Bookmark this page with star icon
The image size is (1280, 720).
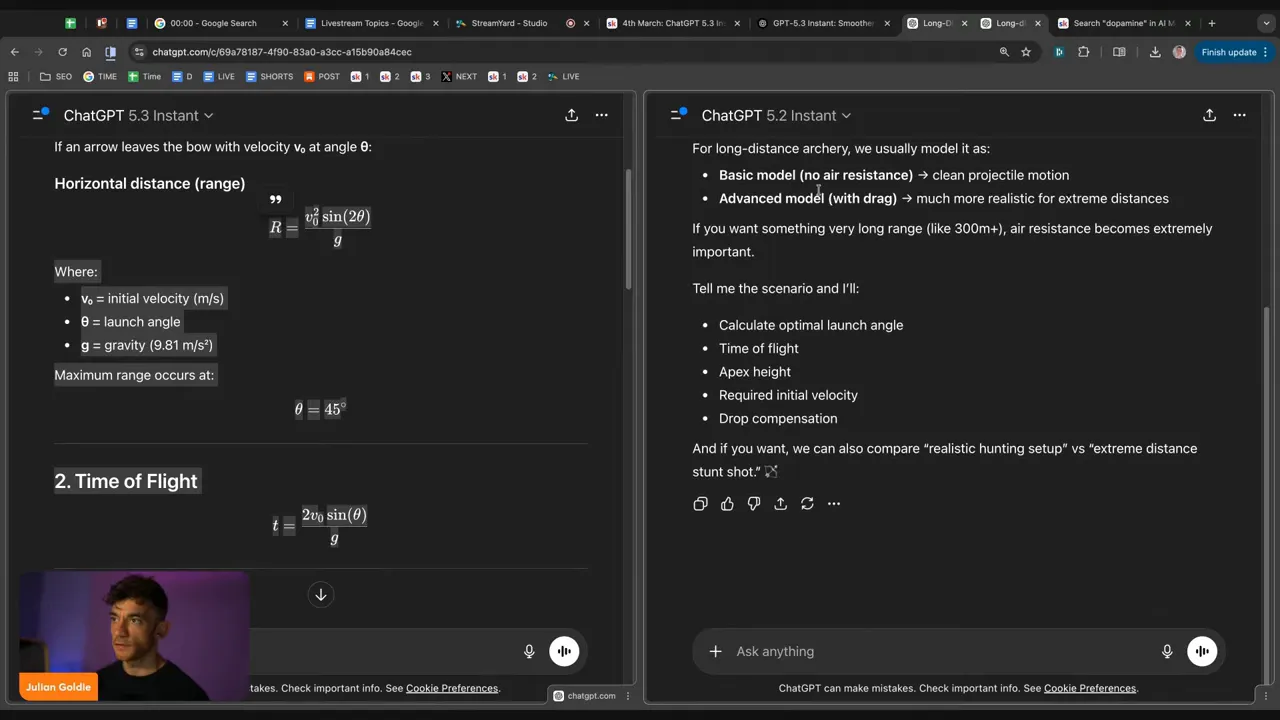tap(1026, 52)
